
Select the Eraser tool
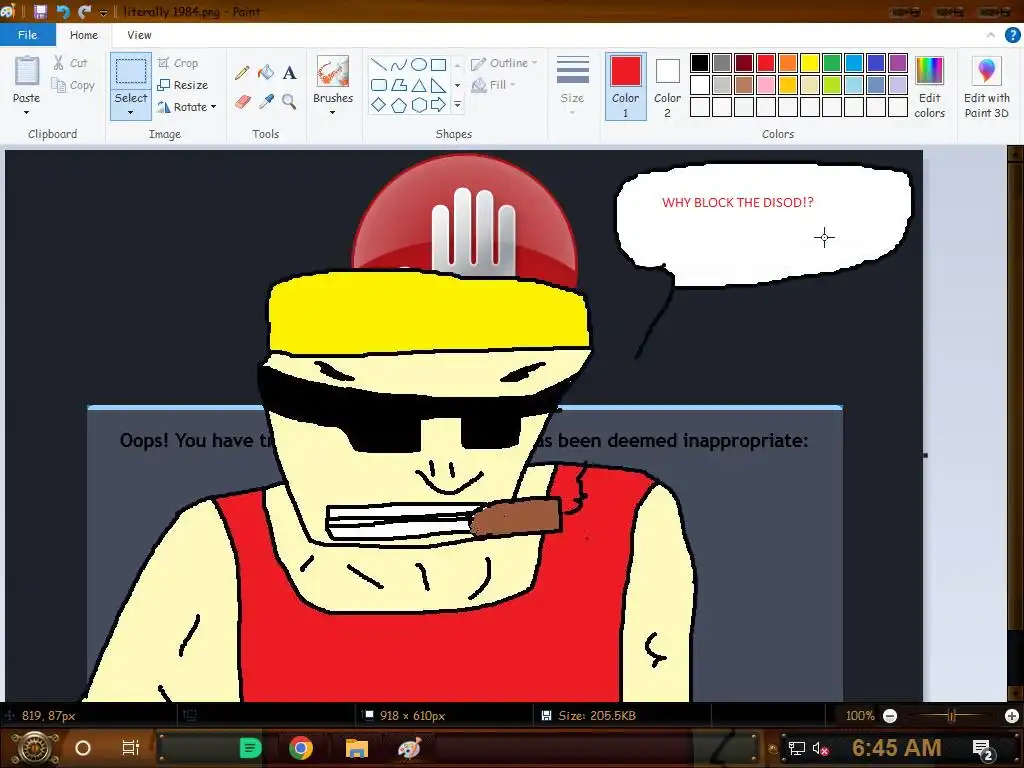tap(242, 102)
